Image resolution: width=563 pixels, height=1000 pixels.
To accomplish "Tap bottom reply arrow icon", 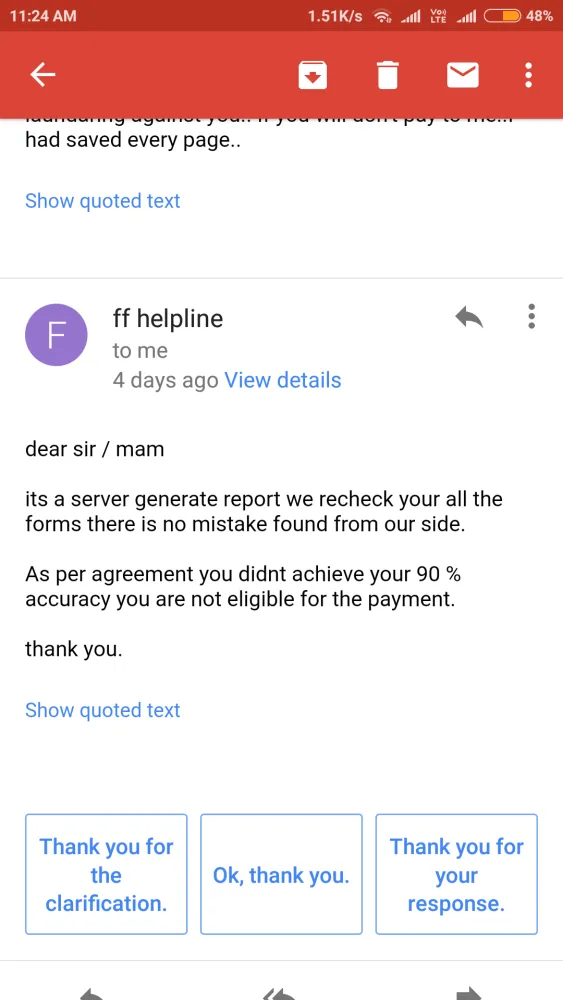I will (94, 993).
